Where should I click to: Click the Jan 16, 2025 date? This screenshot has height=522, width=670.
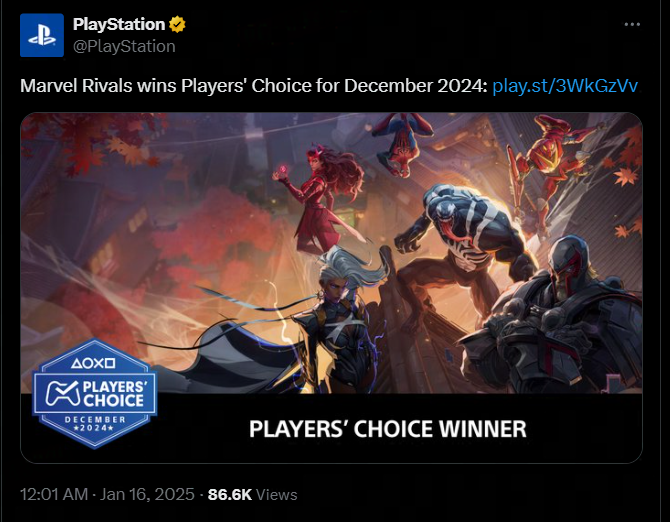pyautogui.click(x=147, y=494)
